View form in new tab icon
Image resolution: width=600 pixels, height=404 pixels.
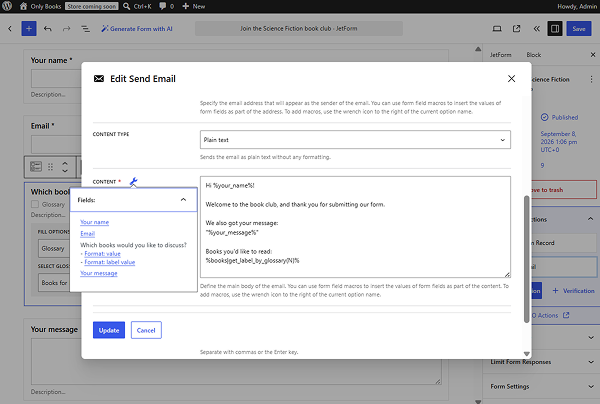516,29
